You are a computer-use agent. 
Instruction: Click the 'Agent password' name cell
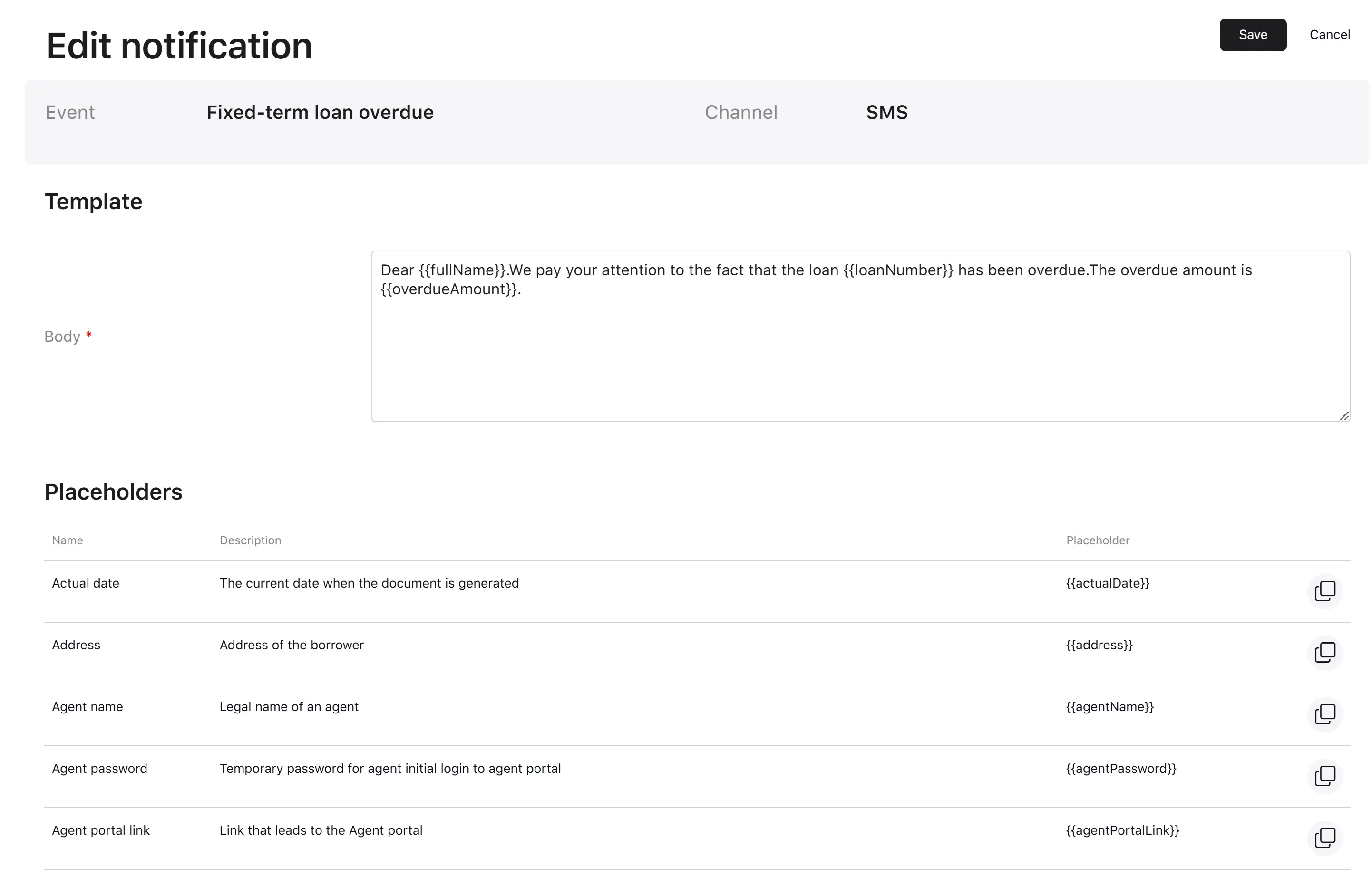coord(99,769)
